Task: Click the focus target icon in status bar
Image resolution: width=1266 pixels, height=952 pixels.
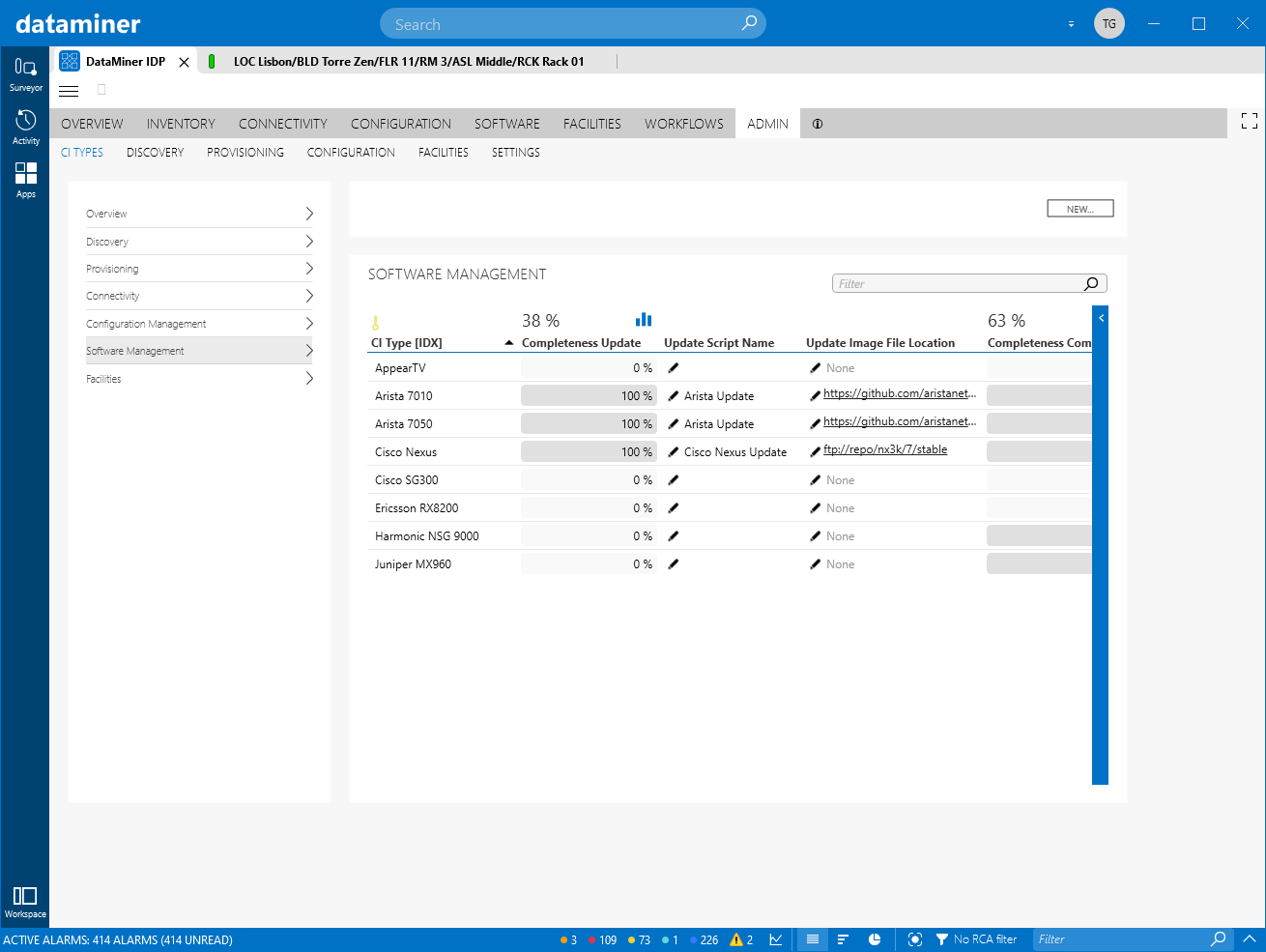Action: [915, 939]
